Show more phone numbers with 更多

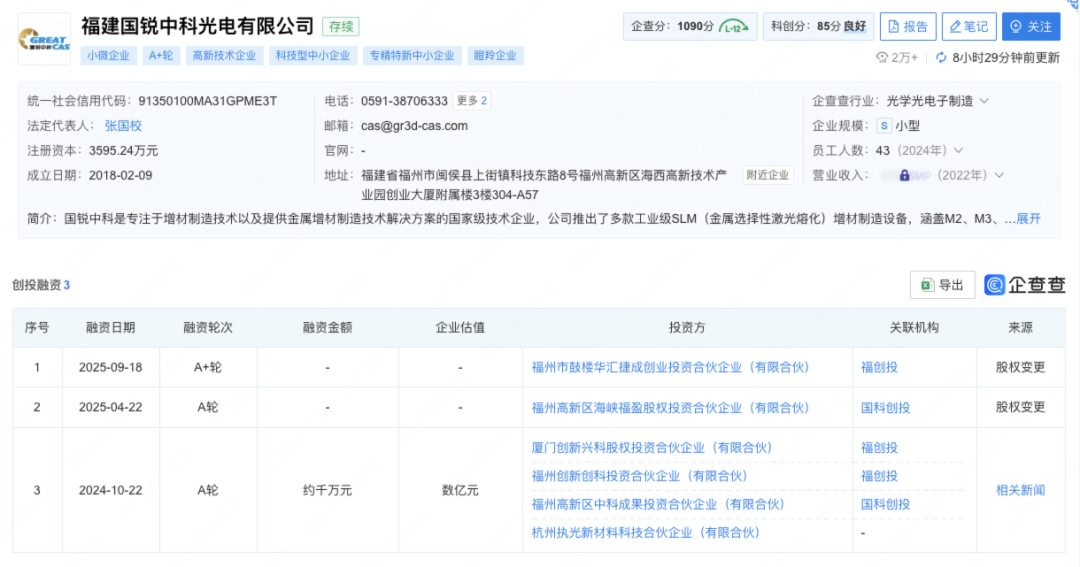pos(471,101)
